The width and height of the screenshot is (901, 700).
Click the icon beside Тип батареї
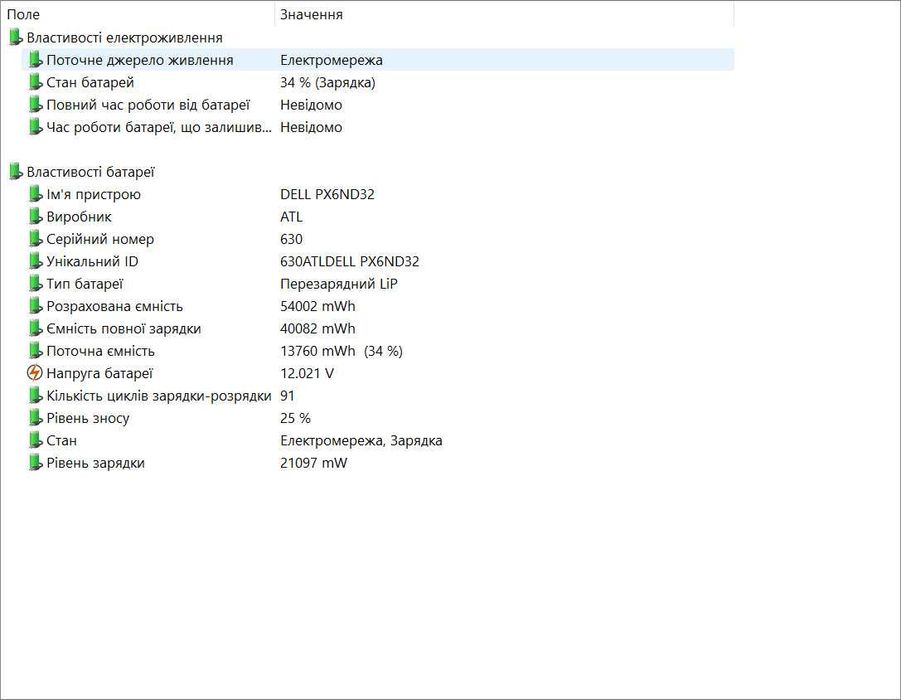pos(36,284)
